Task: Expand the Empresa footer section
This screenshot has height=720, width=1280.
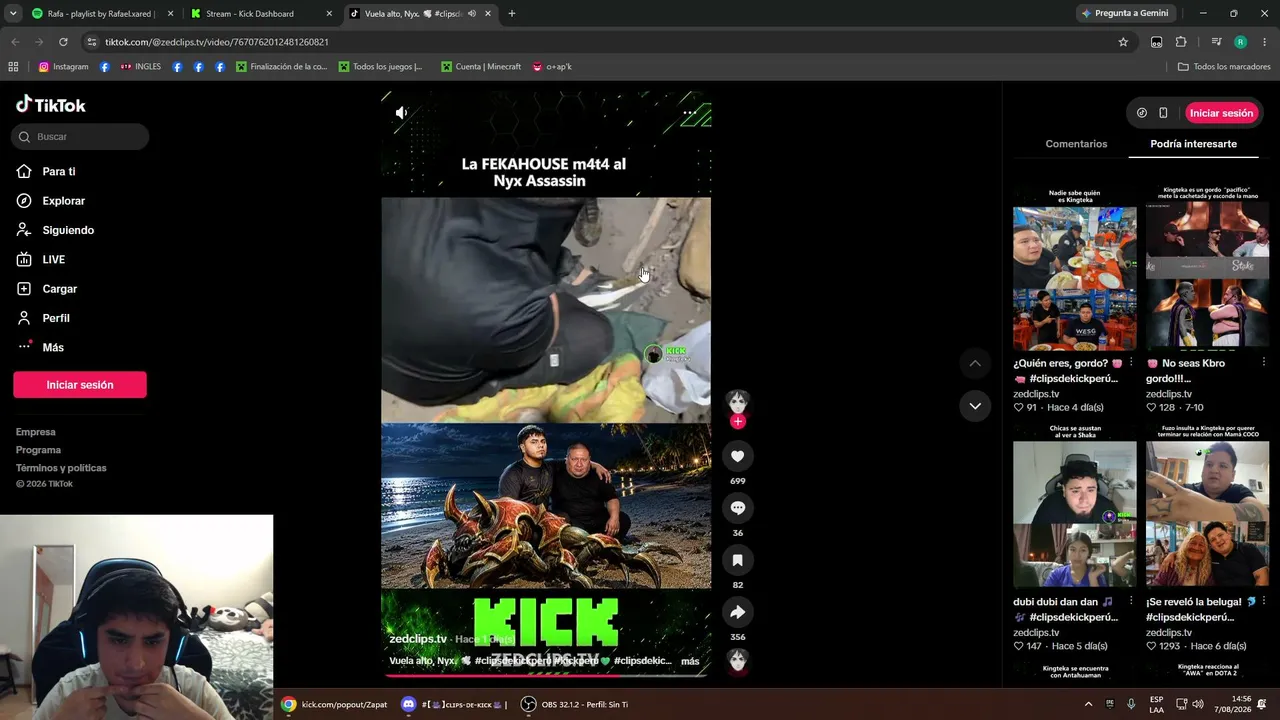Action: tap(36, 432)
